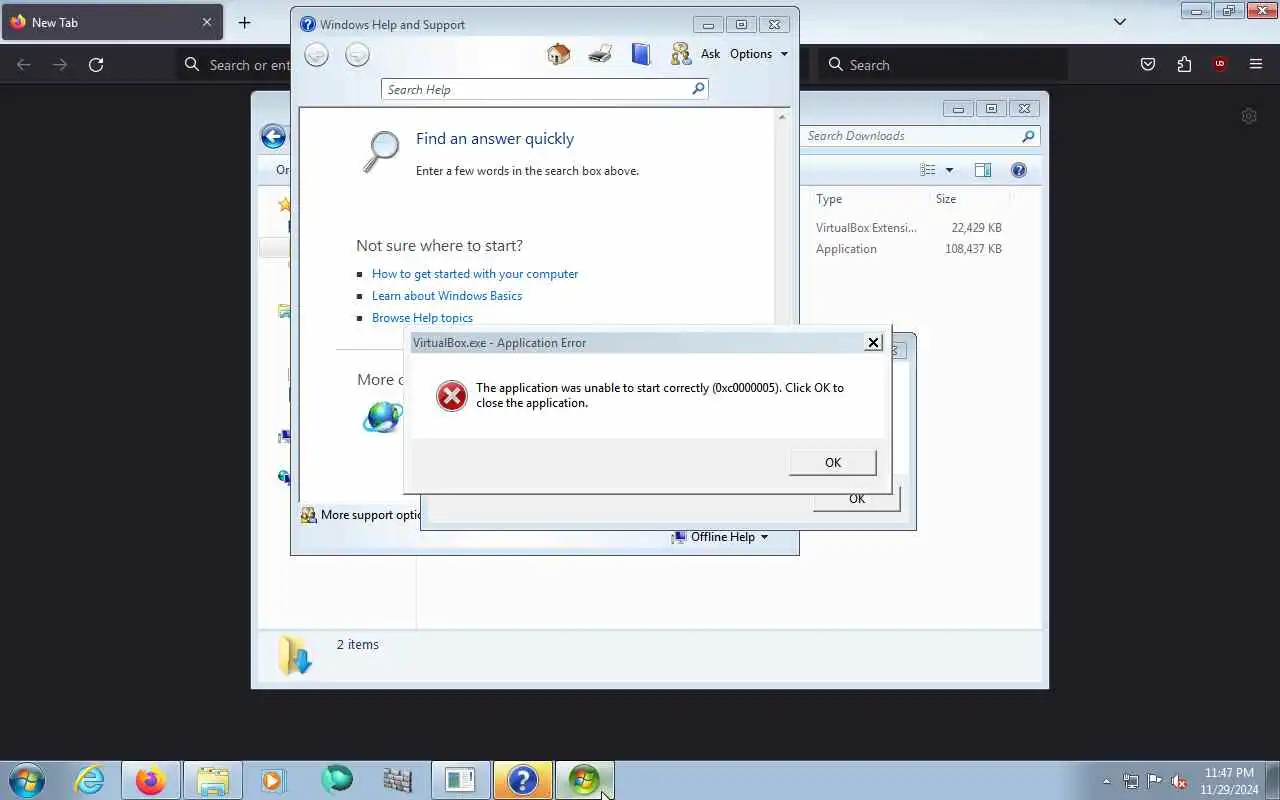Click the New Tab page settings gear
The width and height of the screenshot is (1280, 800).
[x=1249, y=116]
